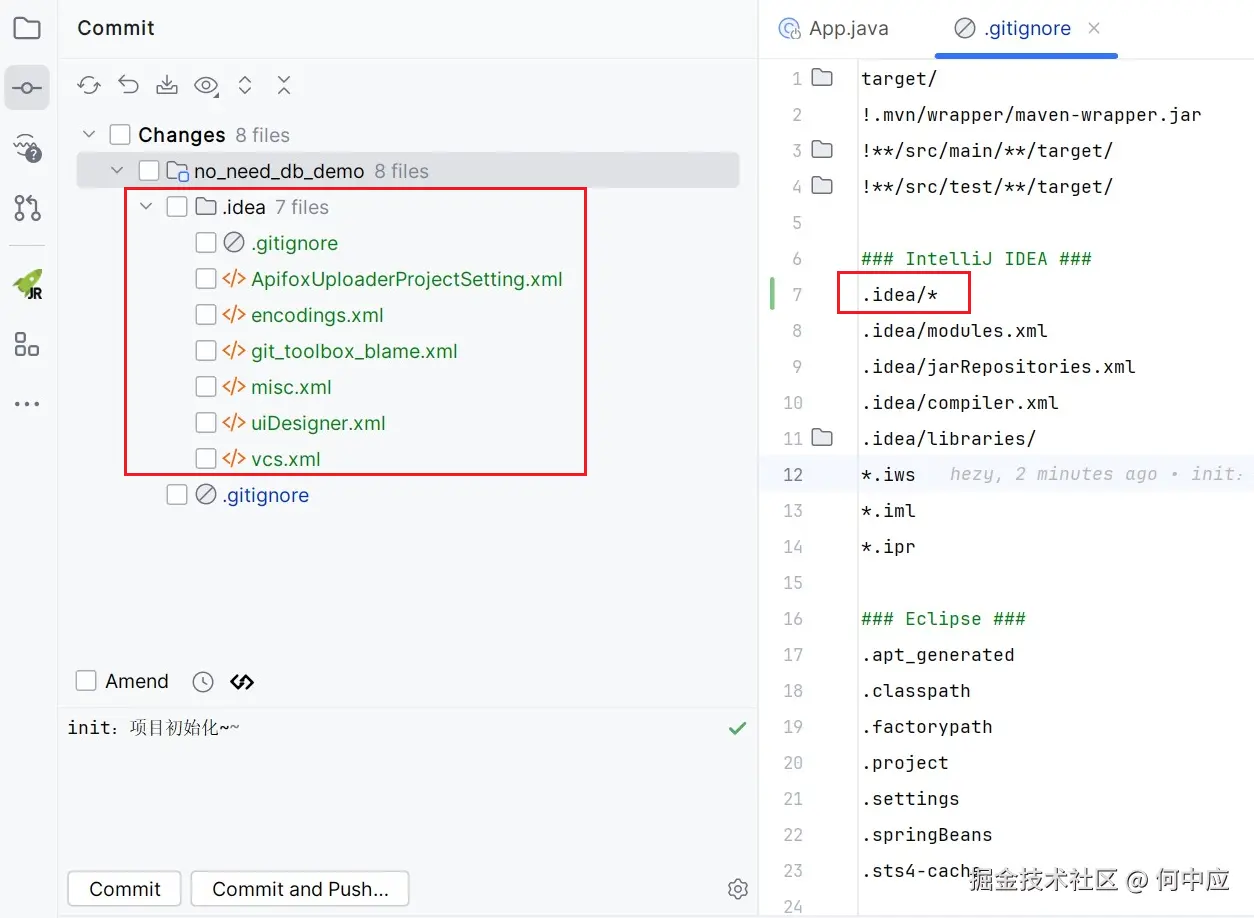Check the uiDesigner.xml checkbox
The height and width of the screenshot is (918, 1254).
[x=206, y=423]
